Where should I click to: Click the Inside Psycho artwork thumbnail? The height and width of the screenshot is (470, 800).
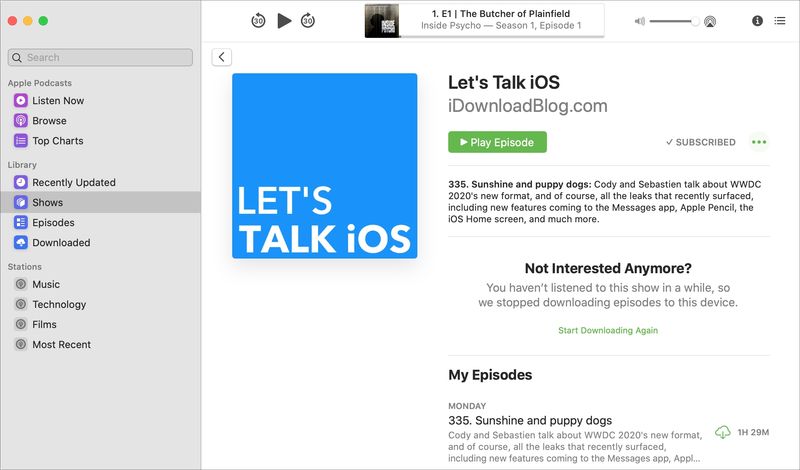[382, 21]
